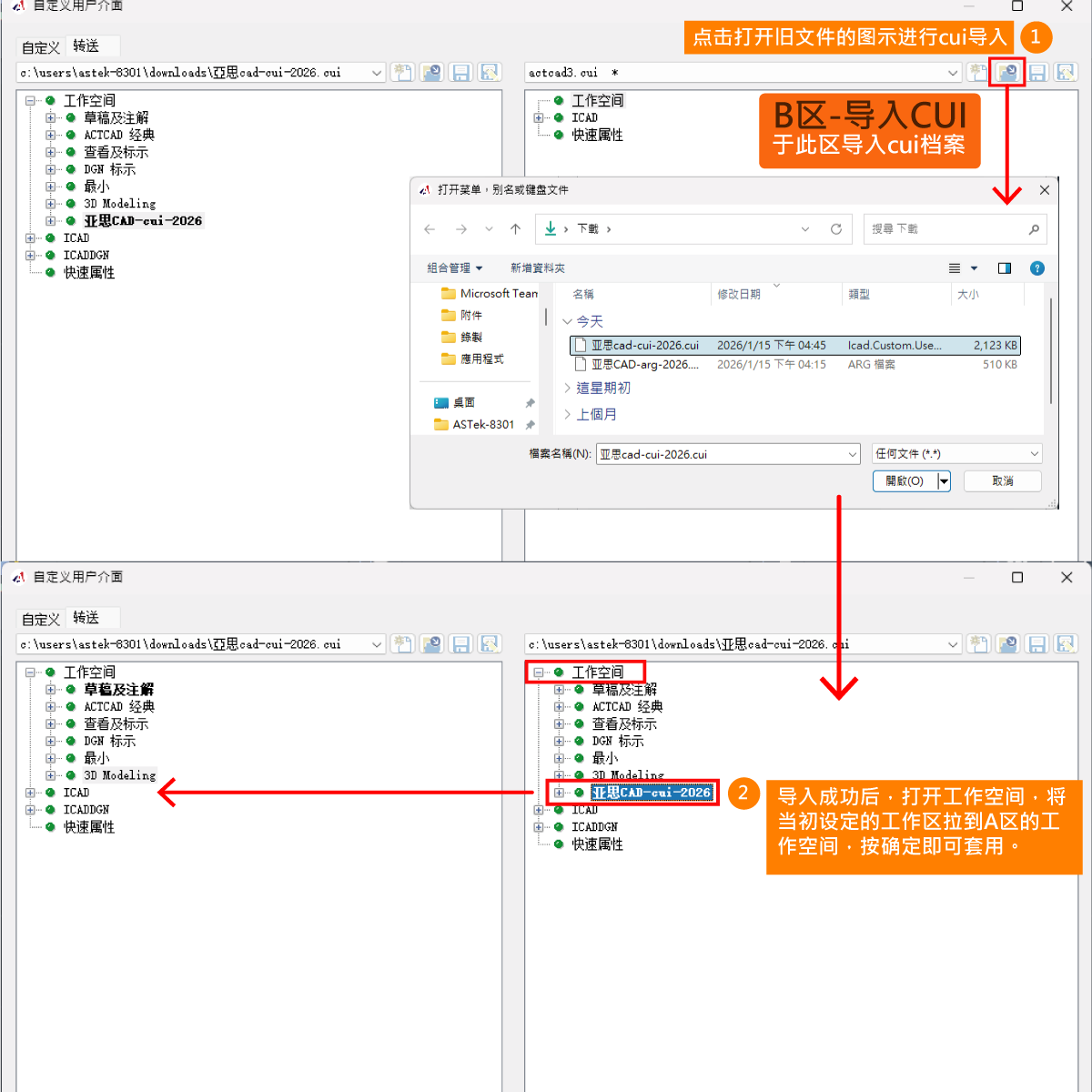
Task: Open the 桌面 quick access folder
Action: [464, 402]
